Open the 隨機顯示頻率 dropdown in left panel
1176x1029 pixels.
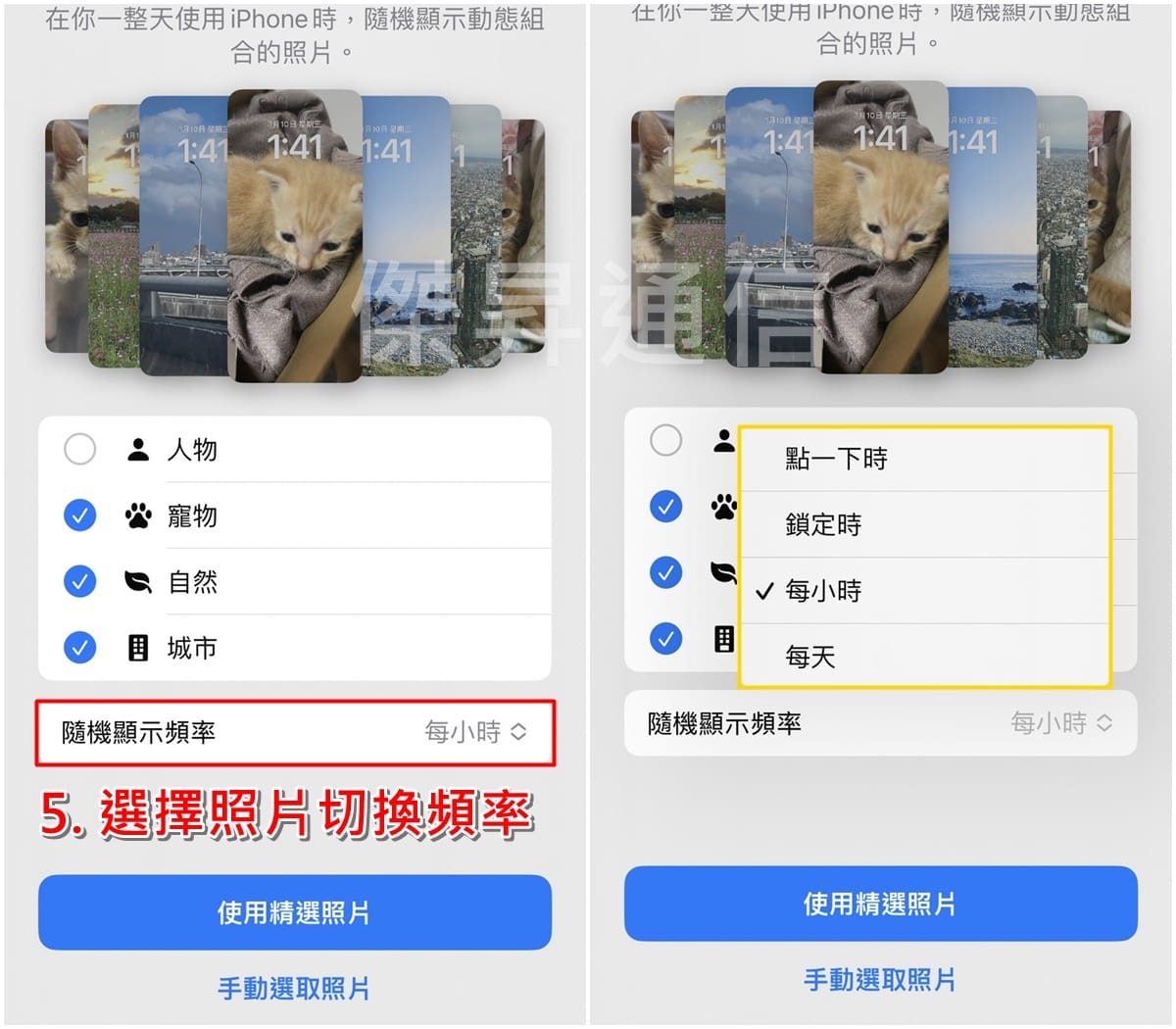pos(295,732)
